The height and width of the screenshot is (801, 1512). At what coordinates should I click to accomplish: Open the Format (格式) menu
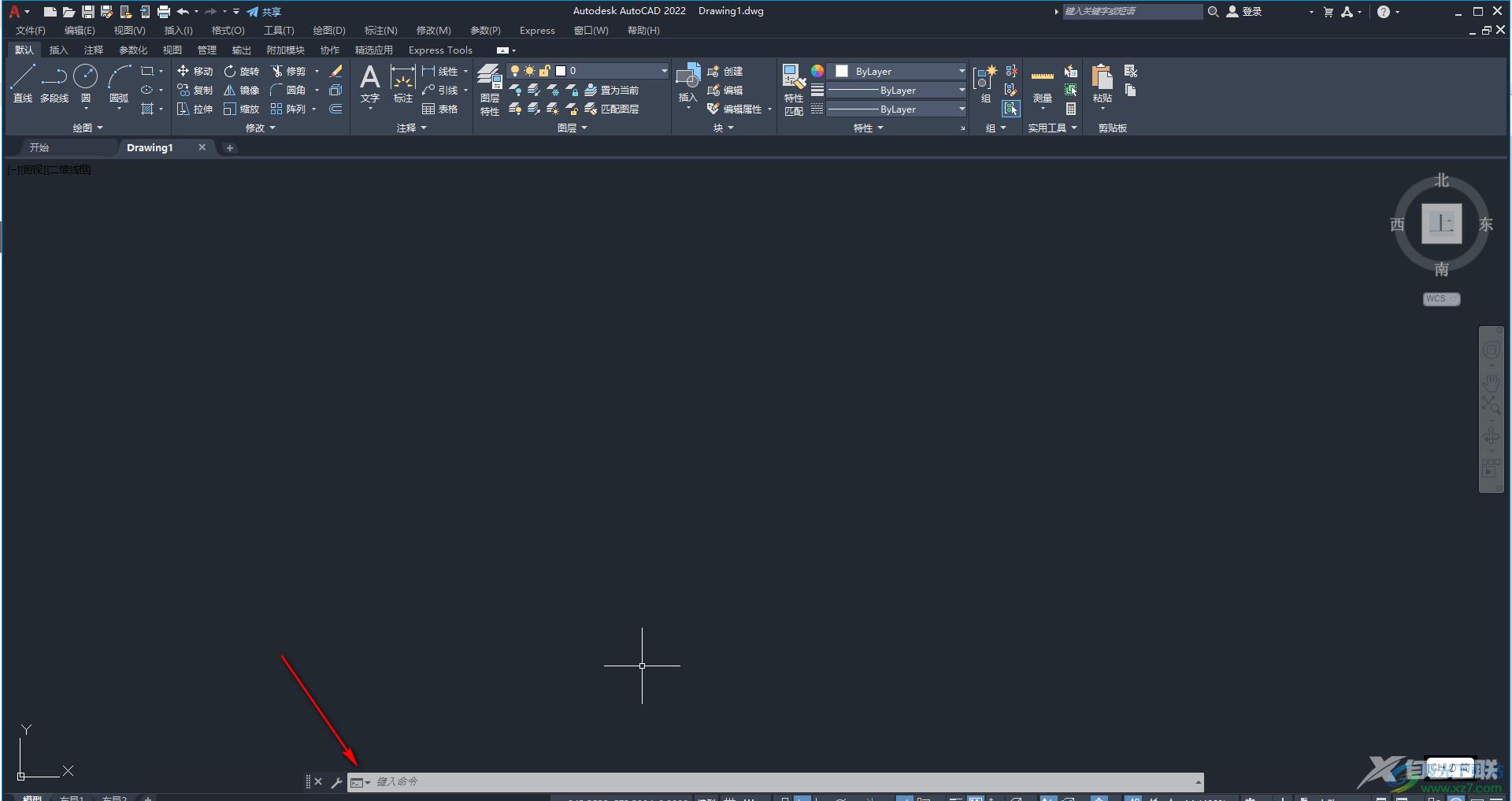pyautogui.click(x=228, y=31)
